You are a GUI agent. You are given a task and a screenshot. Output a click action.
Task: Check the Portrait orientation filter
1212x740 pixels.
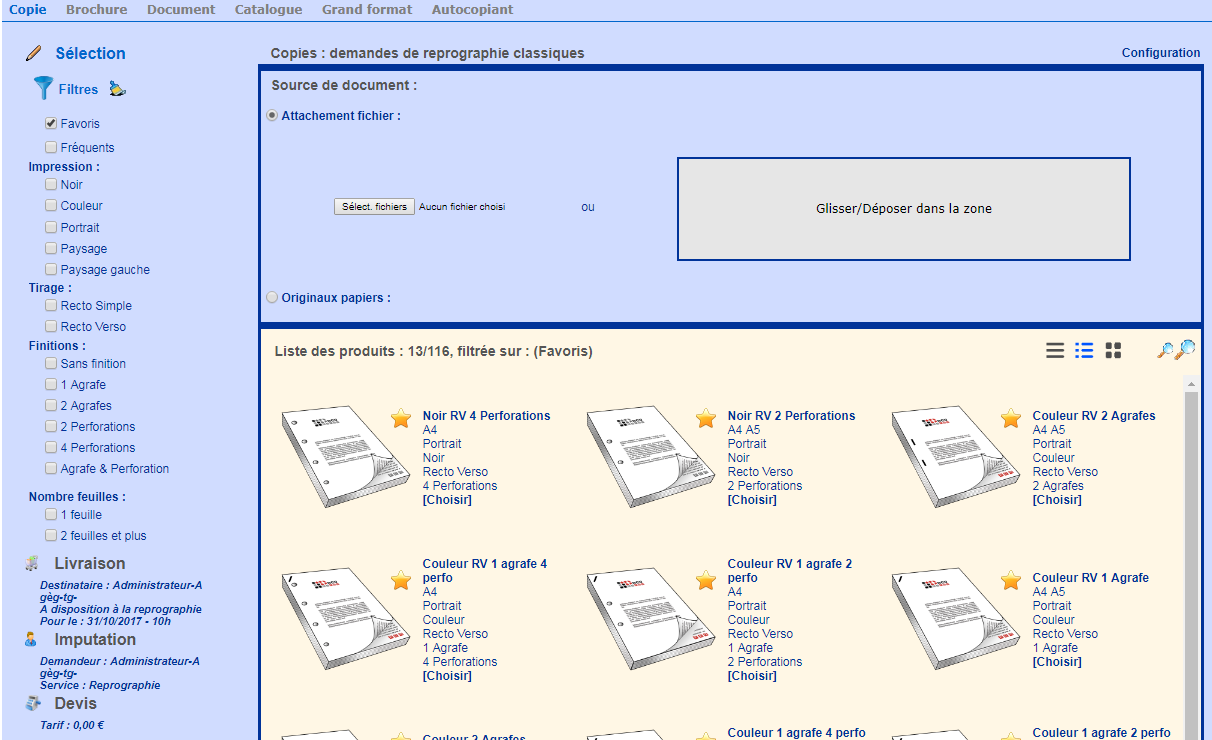click(x=51, y=227)
